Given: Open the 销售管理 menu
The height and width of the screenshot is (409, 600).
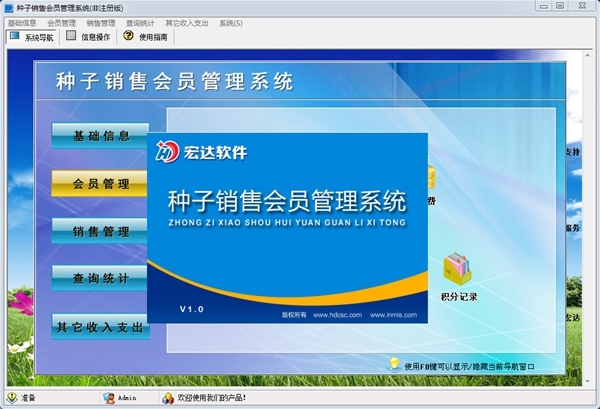Looking at the screenshot, I should click(101, 23).
